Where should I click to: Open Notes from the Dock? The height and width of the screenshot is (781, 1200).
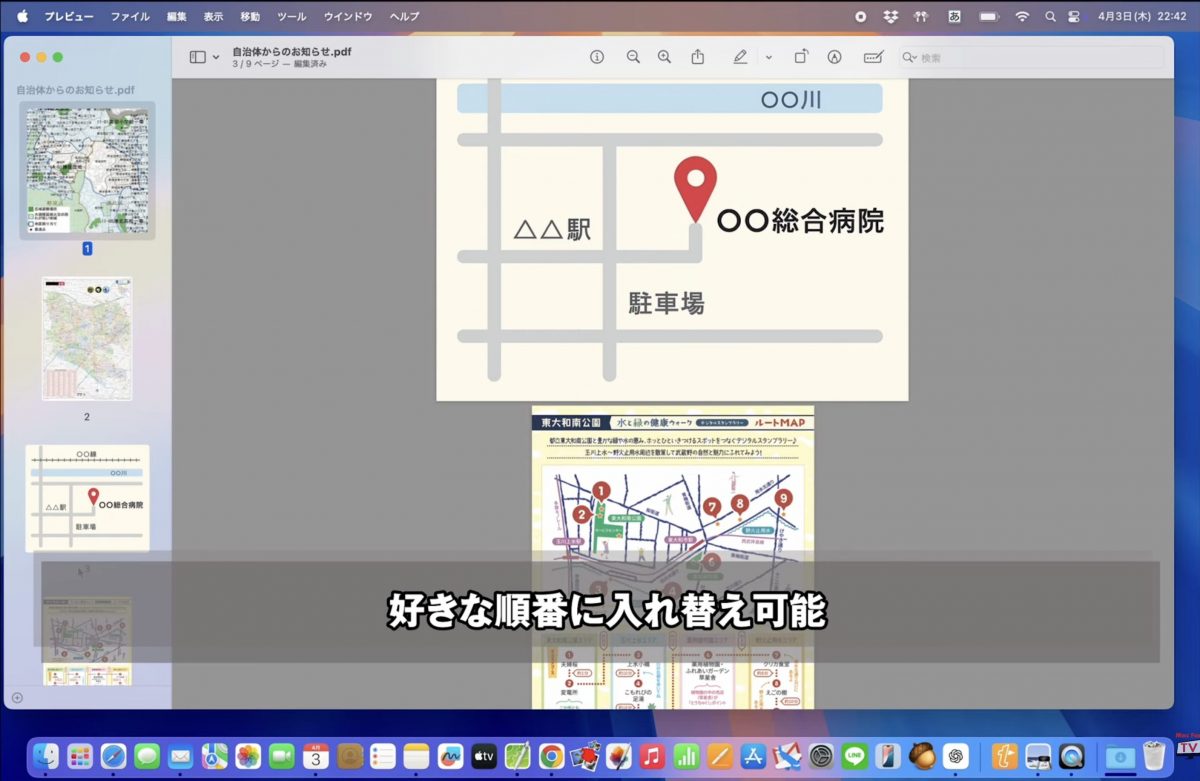click(x=417, y=756)
